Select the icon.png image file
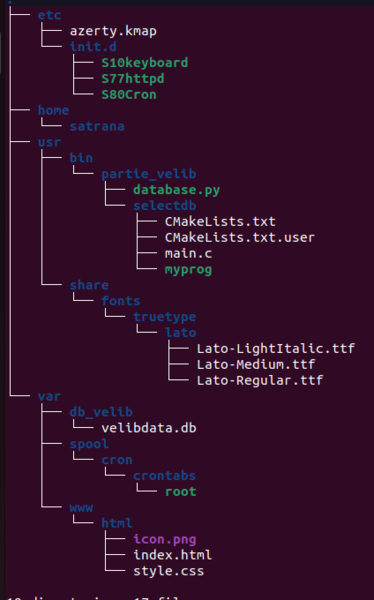This screenshot has height=600, width=374. (x=165, y=540)
